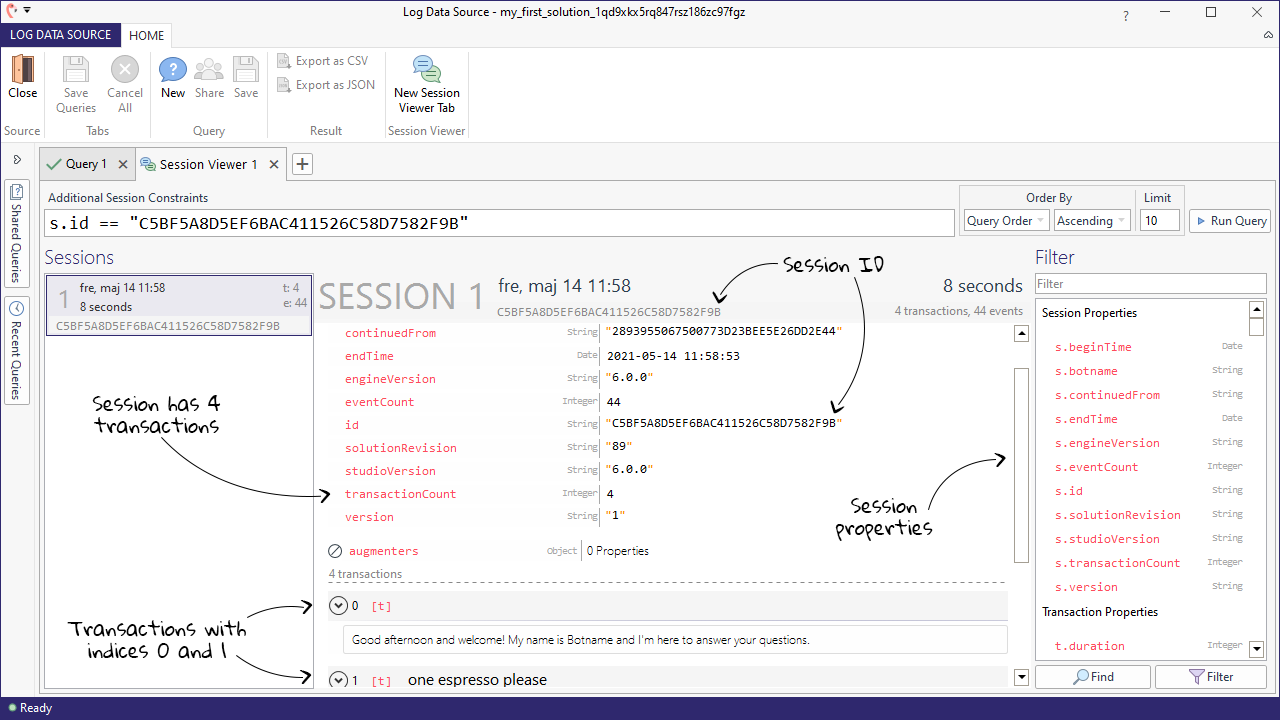Click the Ready status indicator
Screen dimensions: 1280x720
(29, 708)
